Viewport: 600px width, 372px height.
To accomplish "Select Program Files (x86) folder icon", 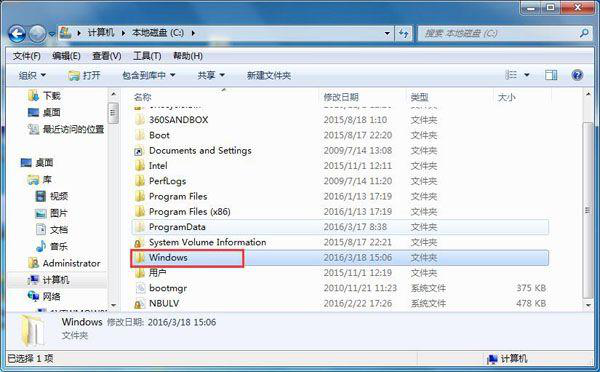I will coord(139,212).
